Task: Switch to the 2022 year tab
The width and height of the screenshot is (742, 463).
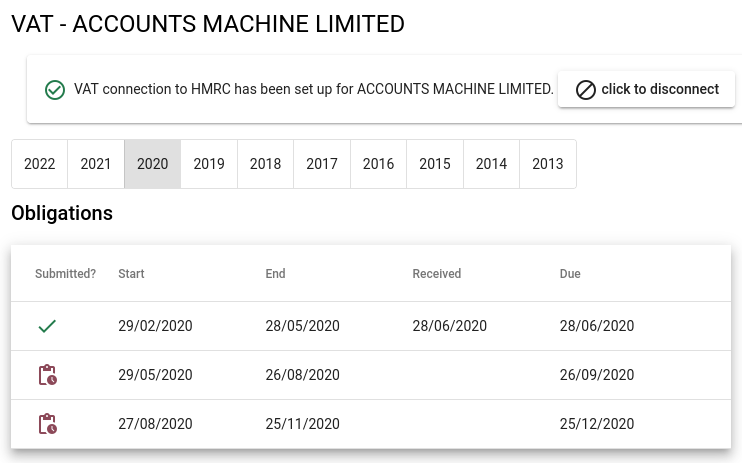Action: point(40,164)
